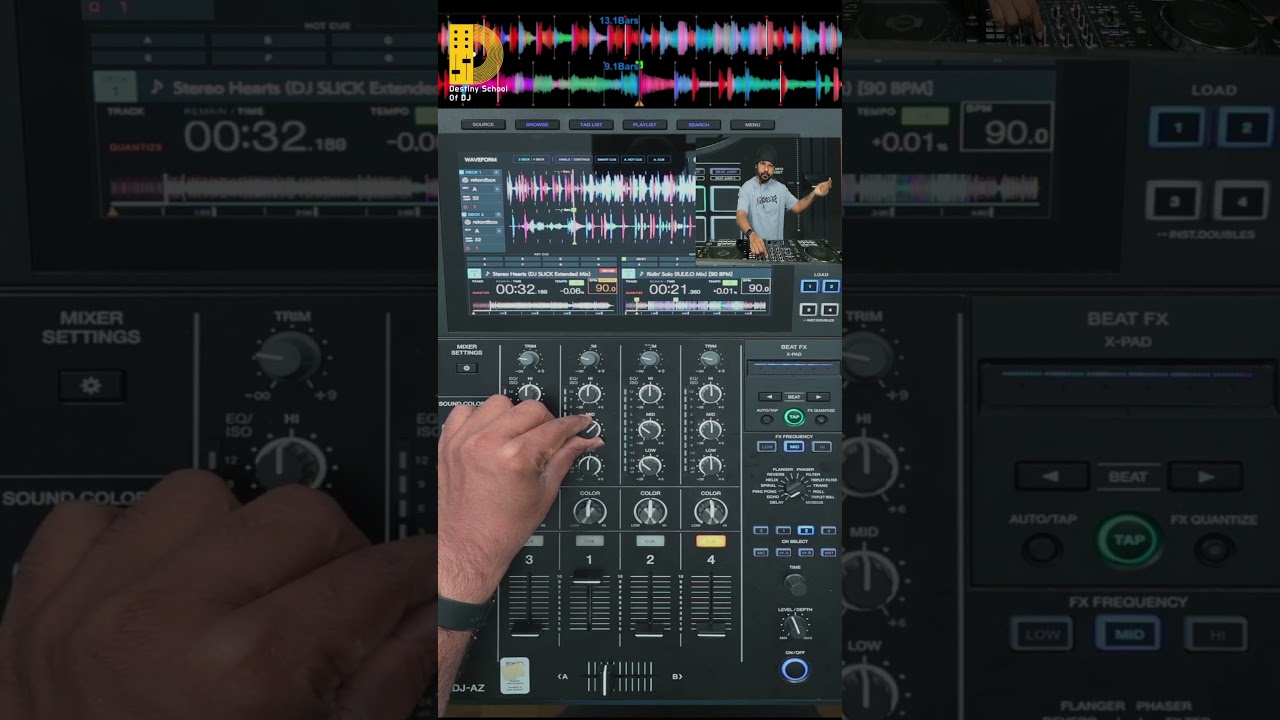This screenshot has width=1280, height=720.
Task: Adjust channel 3 TRIM knob
Action: (529, 359)
